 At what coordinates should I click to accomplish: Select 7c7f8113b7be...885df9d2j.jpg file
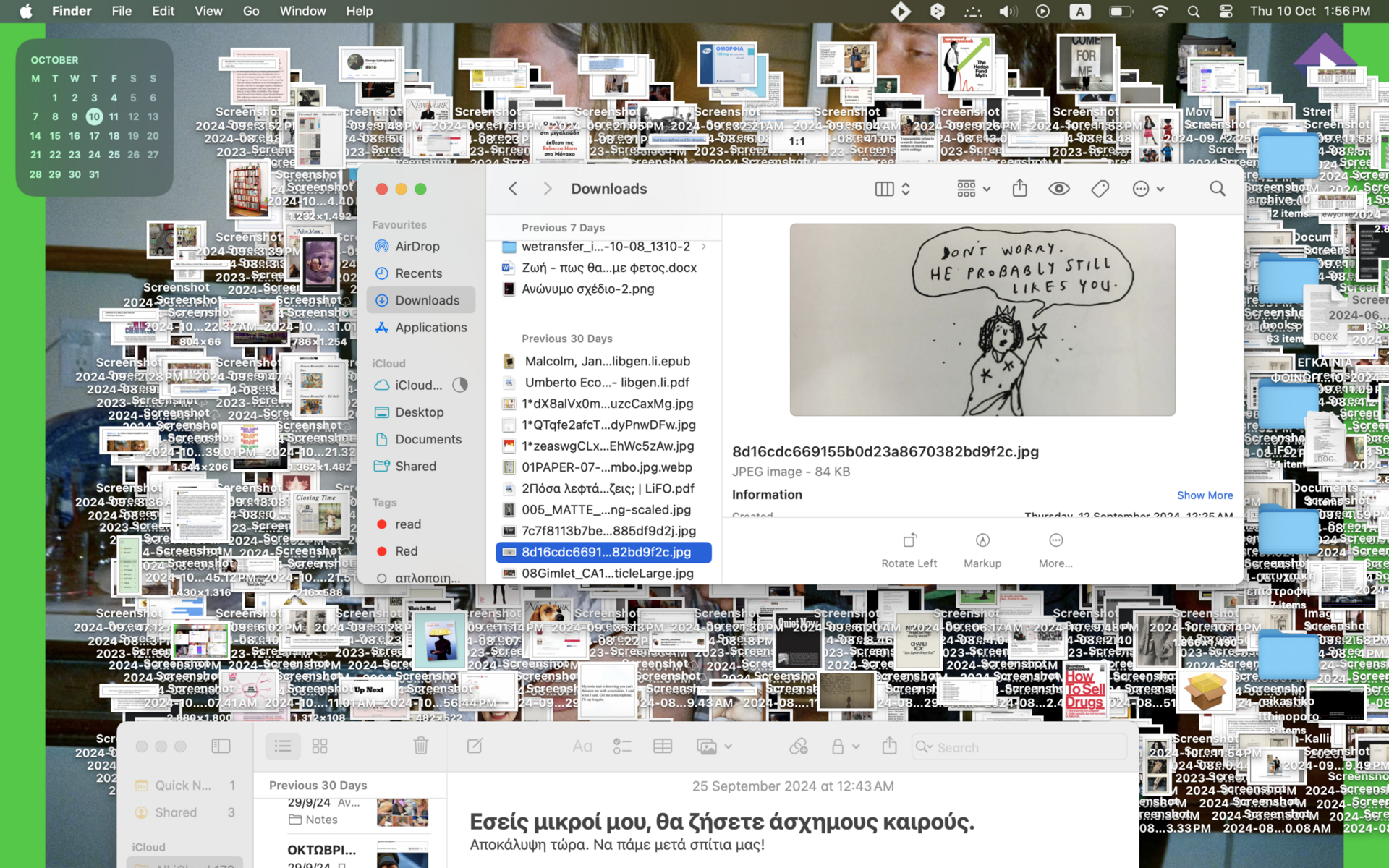(603, 531)
